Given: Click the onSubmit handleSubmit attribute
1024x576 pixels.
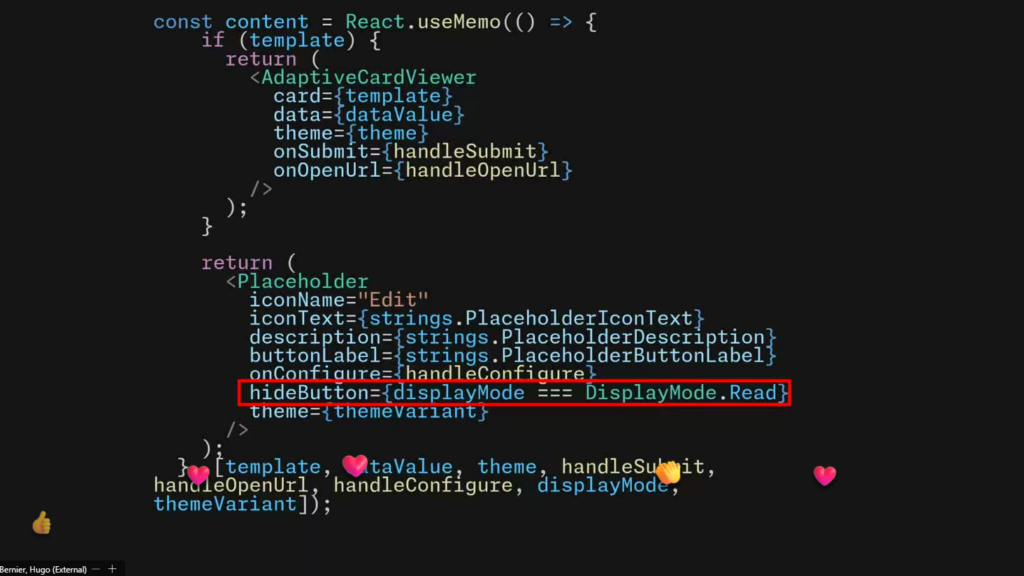Looking at the screenshot, I should pyautogui.click(x=411, y=152).
